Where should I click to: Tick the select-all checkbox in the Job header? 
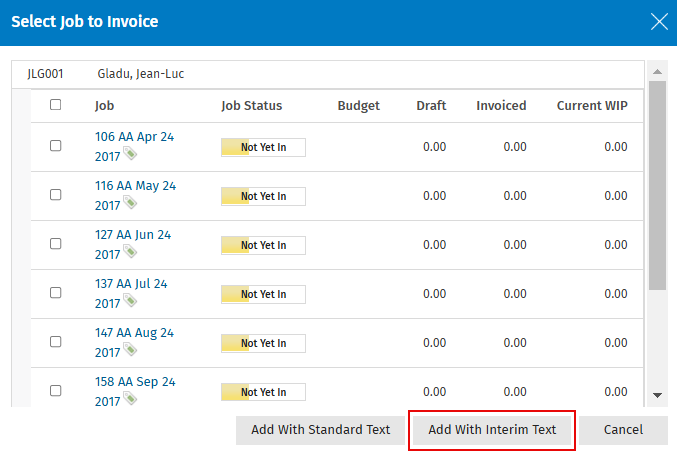[55, 105]
